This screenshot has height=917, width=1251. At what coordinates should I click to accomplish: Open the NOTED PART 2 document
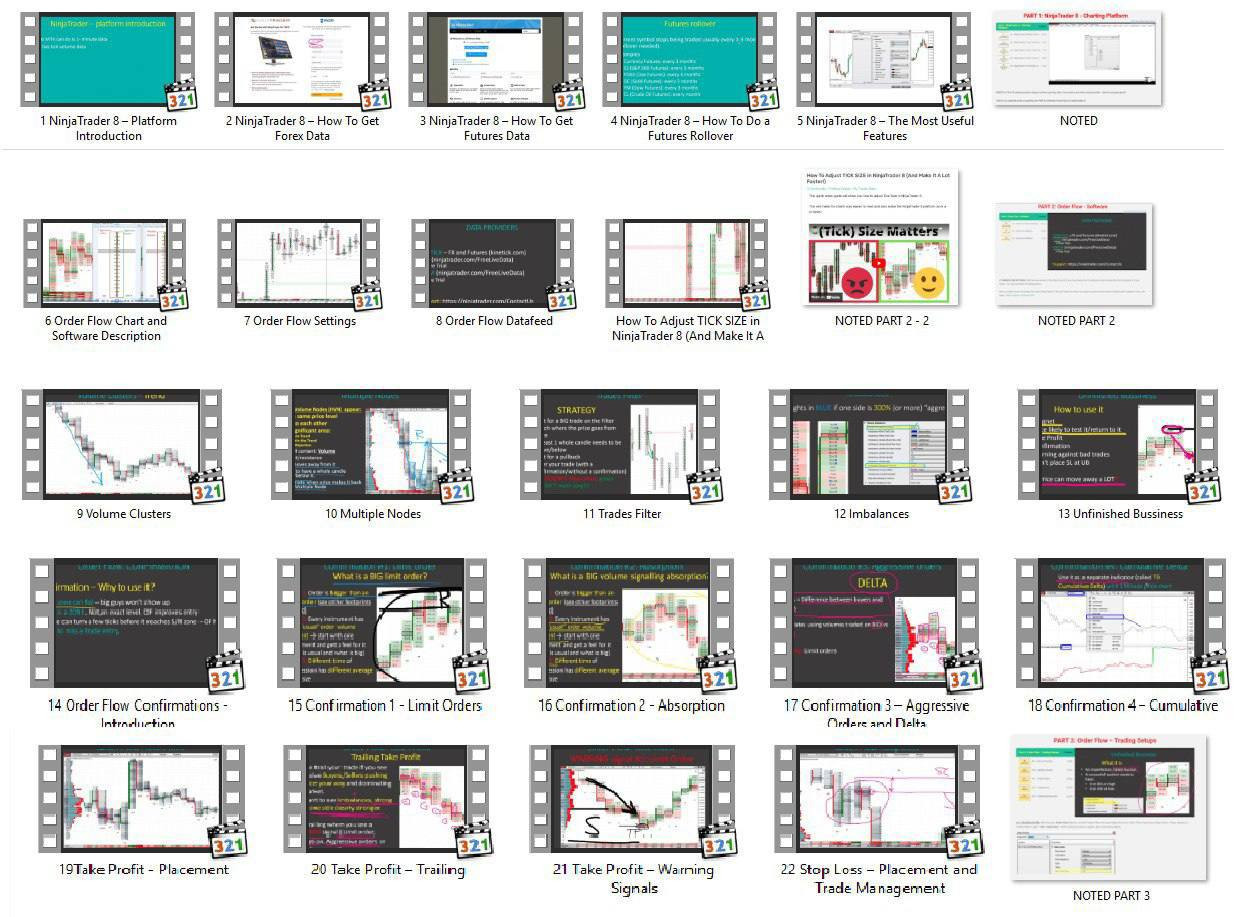(1076, 255)
